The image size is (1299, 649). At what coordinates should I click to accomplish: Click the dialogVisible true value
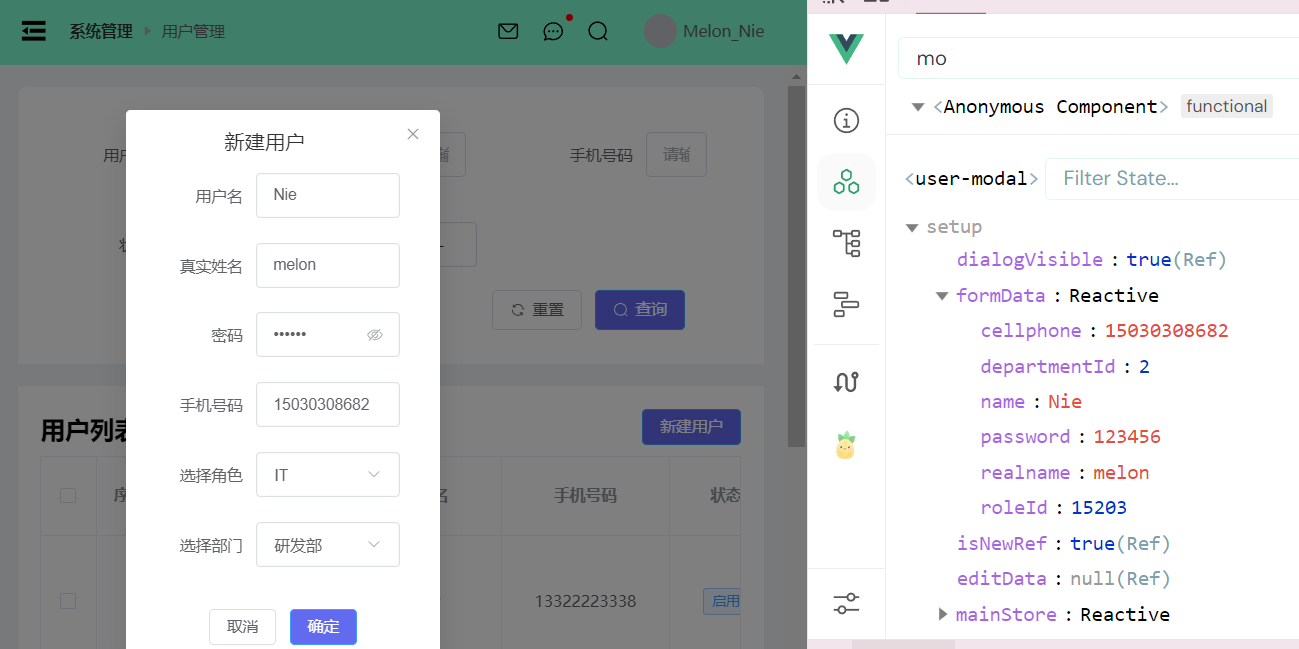(x=1148, y=260)
